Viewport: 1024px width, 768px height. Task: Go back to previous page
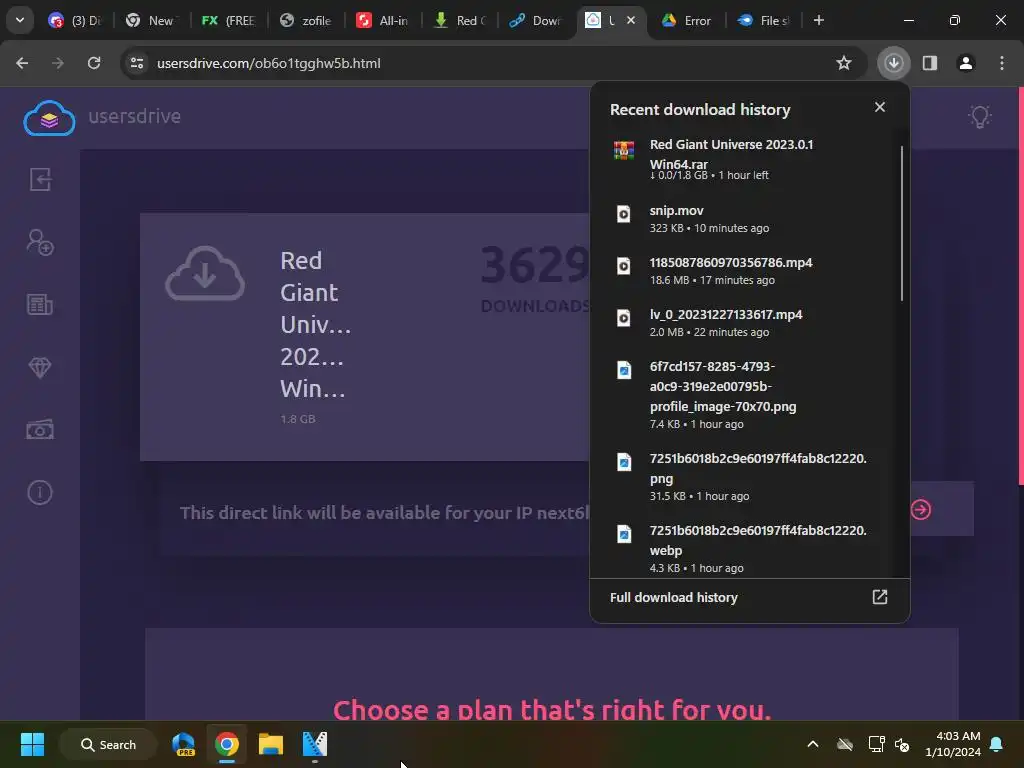coord(22,63)
